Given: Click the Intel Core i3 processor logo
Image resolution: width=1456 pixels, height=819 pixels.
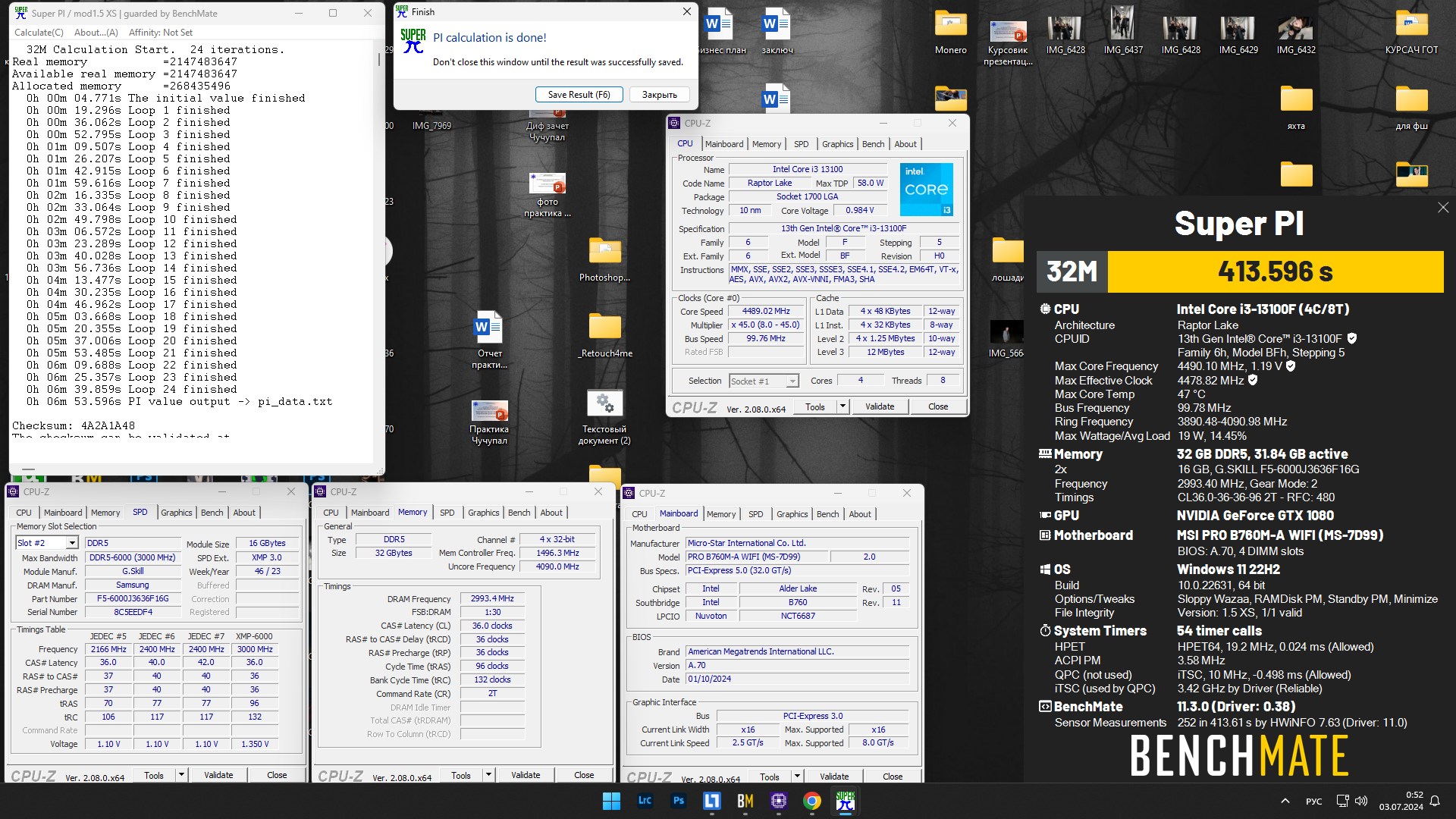Looking at the screenshot, I should click(x=926, y=190).
